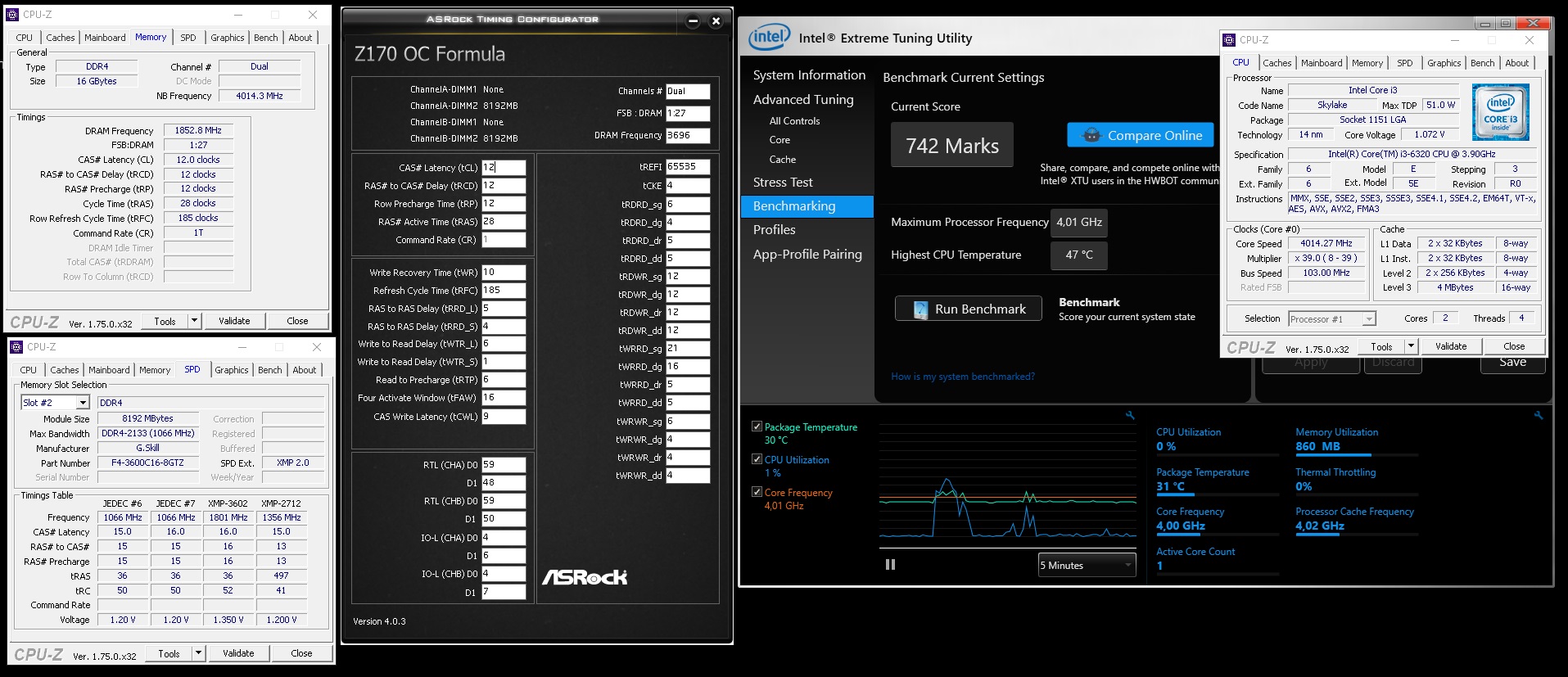This screenshot has height=677, width=1568.
Task: Close the ASRock Timing Configurator window
Action: [716, 21]
